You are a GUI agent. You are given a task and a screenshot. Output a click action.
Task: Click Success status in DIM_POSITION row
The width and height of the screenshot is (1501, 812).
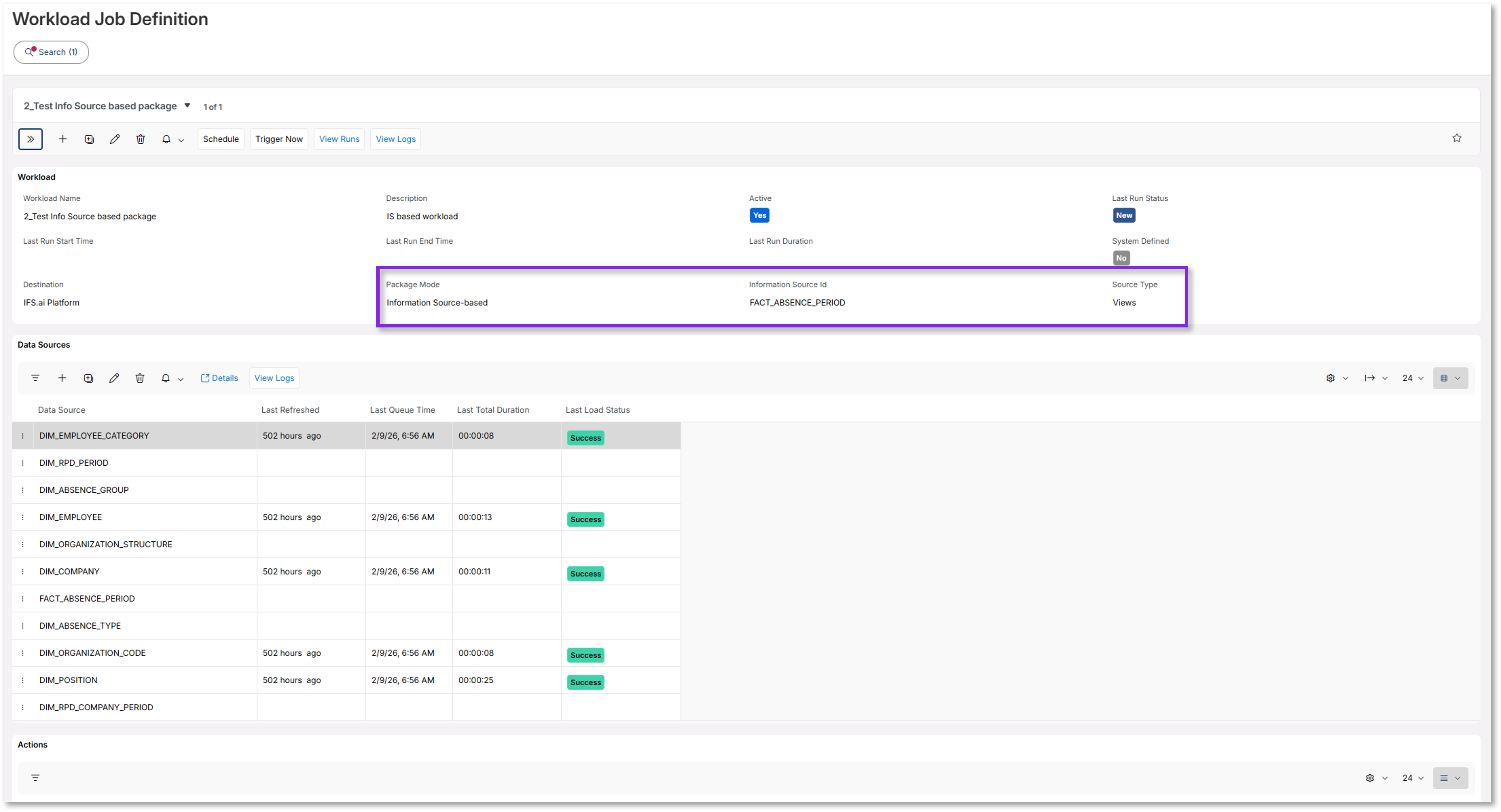tap(585, 682)
